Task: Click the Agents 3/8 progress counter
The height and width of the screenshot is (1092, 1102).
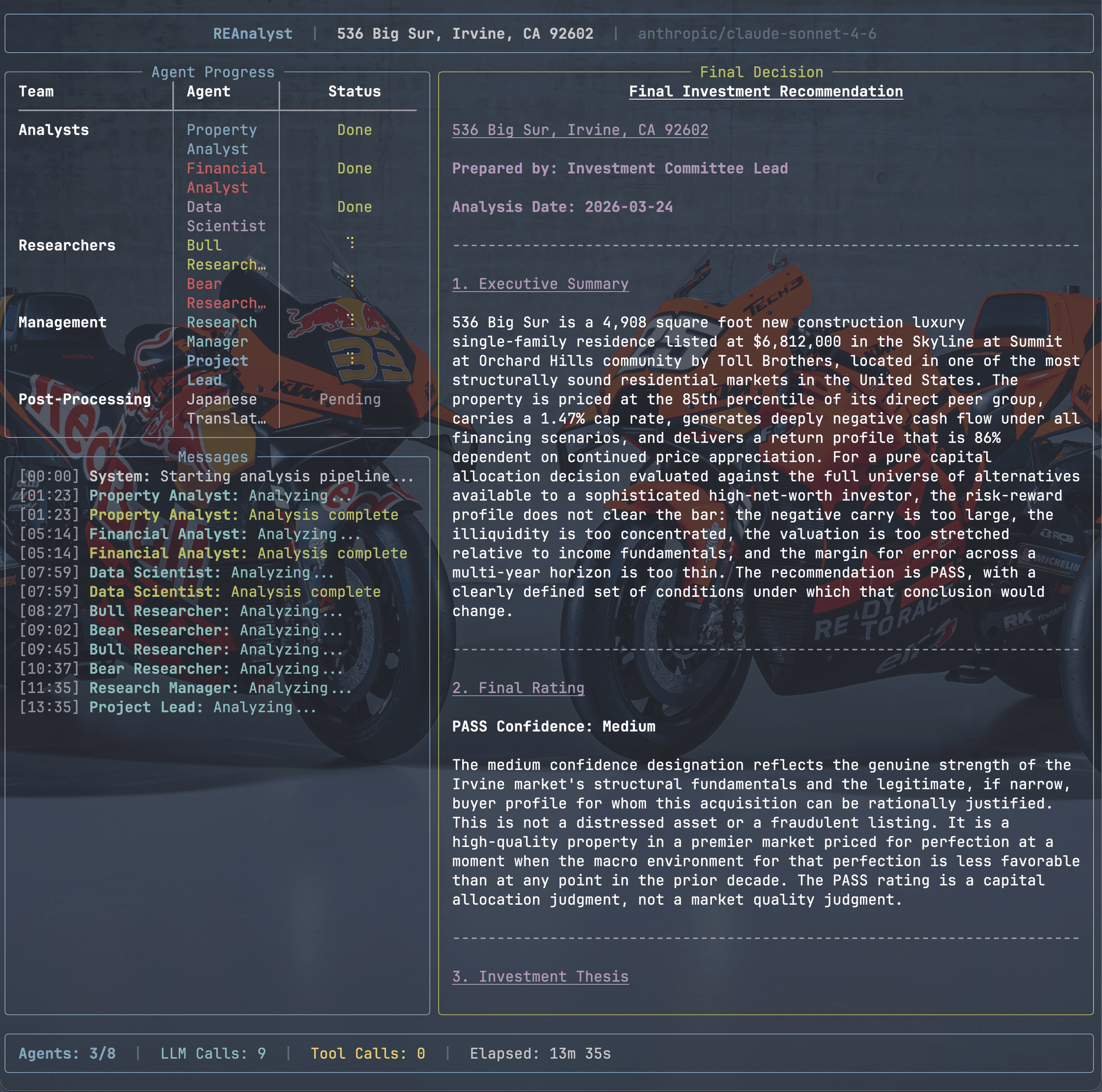Action: pos(67,1053)
